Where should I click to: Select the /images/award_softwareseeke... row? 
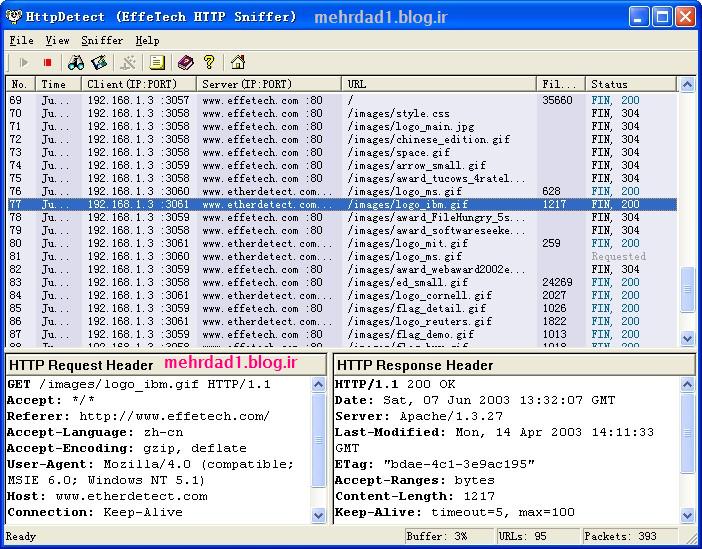tap(342, 230)
